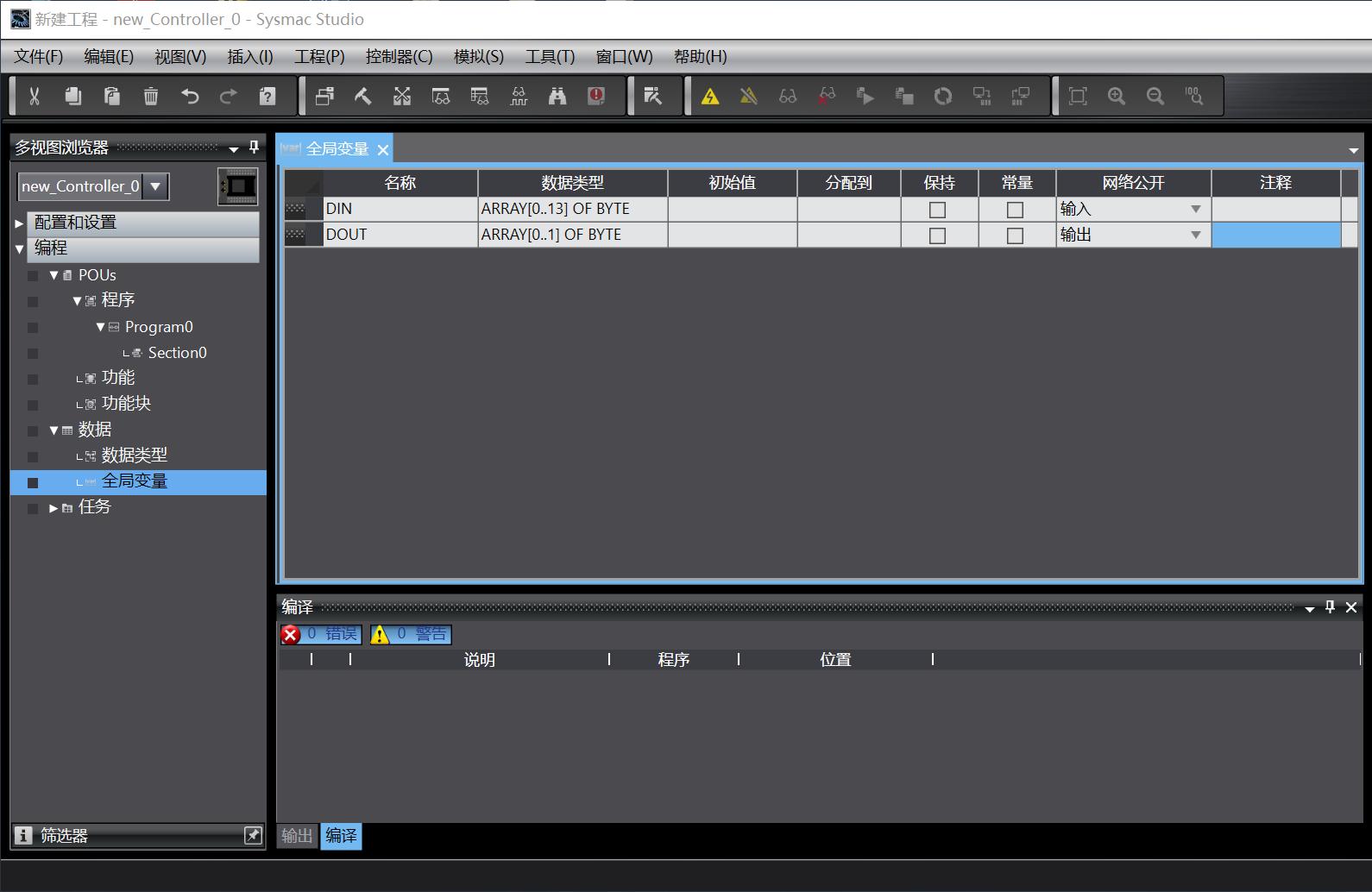The width and height of the screenshot is (1372, 892).
Task: Click the transfer from controller icon
Action: coord(1021,96)
